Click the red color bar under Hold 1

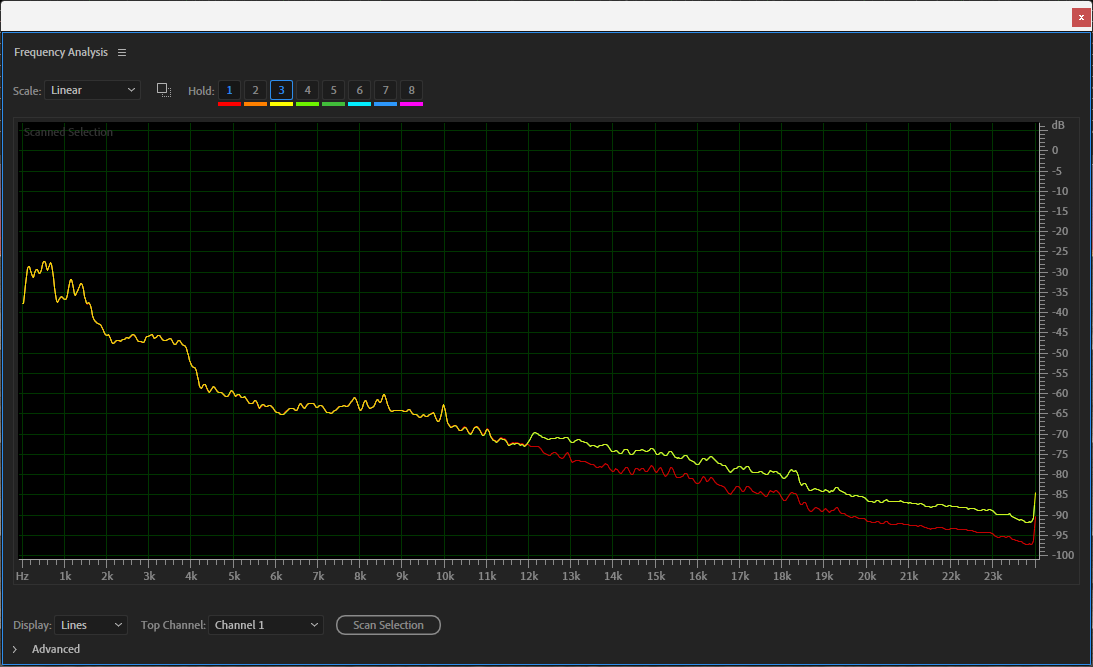pos(229,103)
